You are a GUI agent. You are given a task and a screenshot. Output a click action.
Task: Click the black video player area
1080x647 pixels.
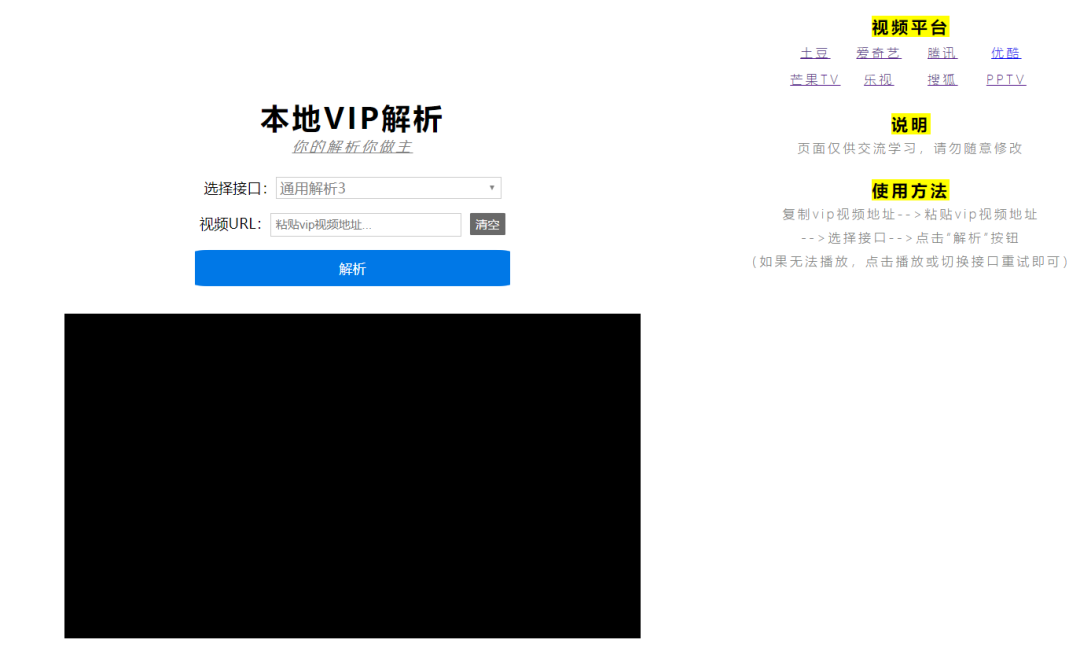[x=352, y=475]
